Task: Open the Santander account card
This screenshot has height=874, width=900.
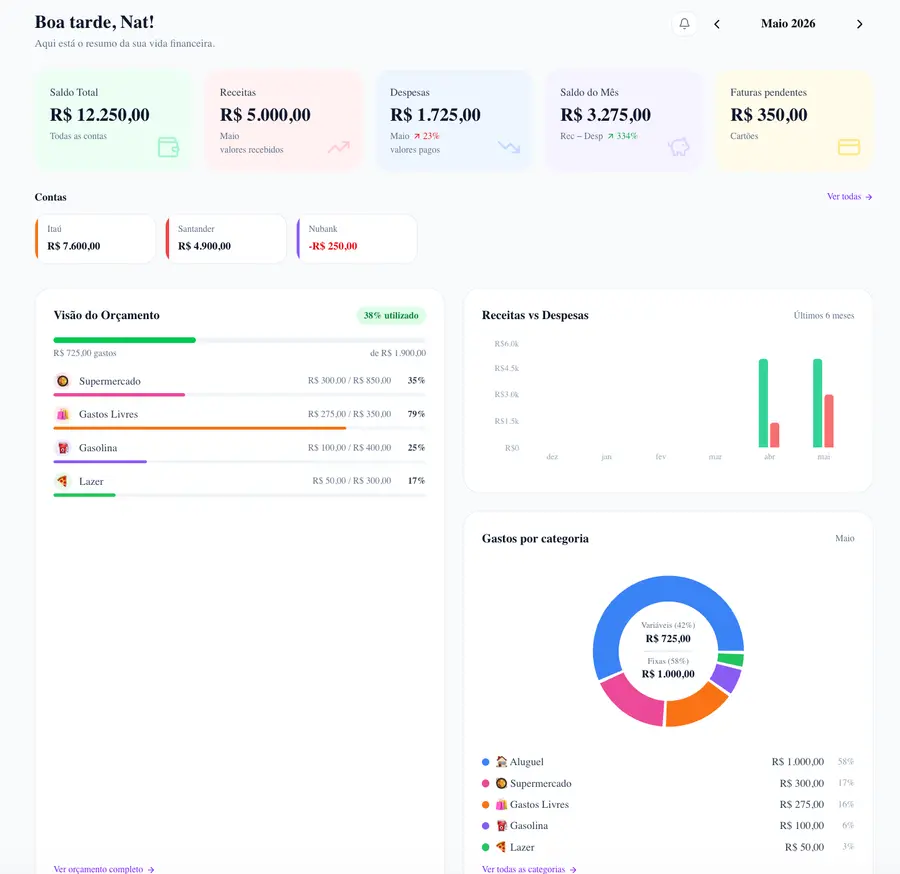Action: pyautogui.click(x=226, y=239)
